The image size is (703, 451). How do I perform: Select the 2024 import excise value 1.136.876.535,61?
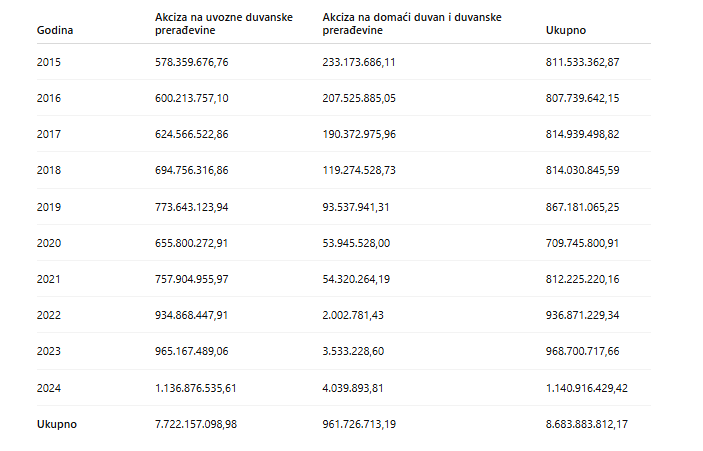(x=196, y=387)
